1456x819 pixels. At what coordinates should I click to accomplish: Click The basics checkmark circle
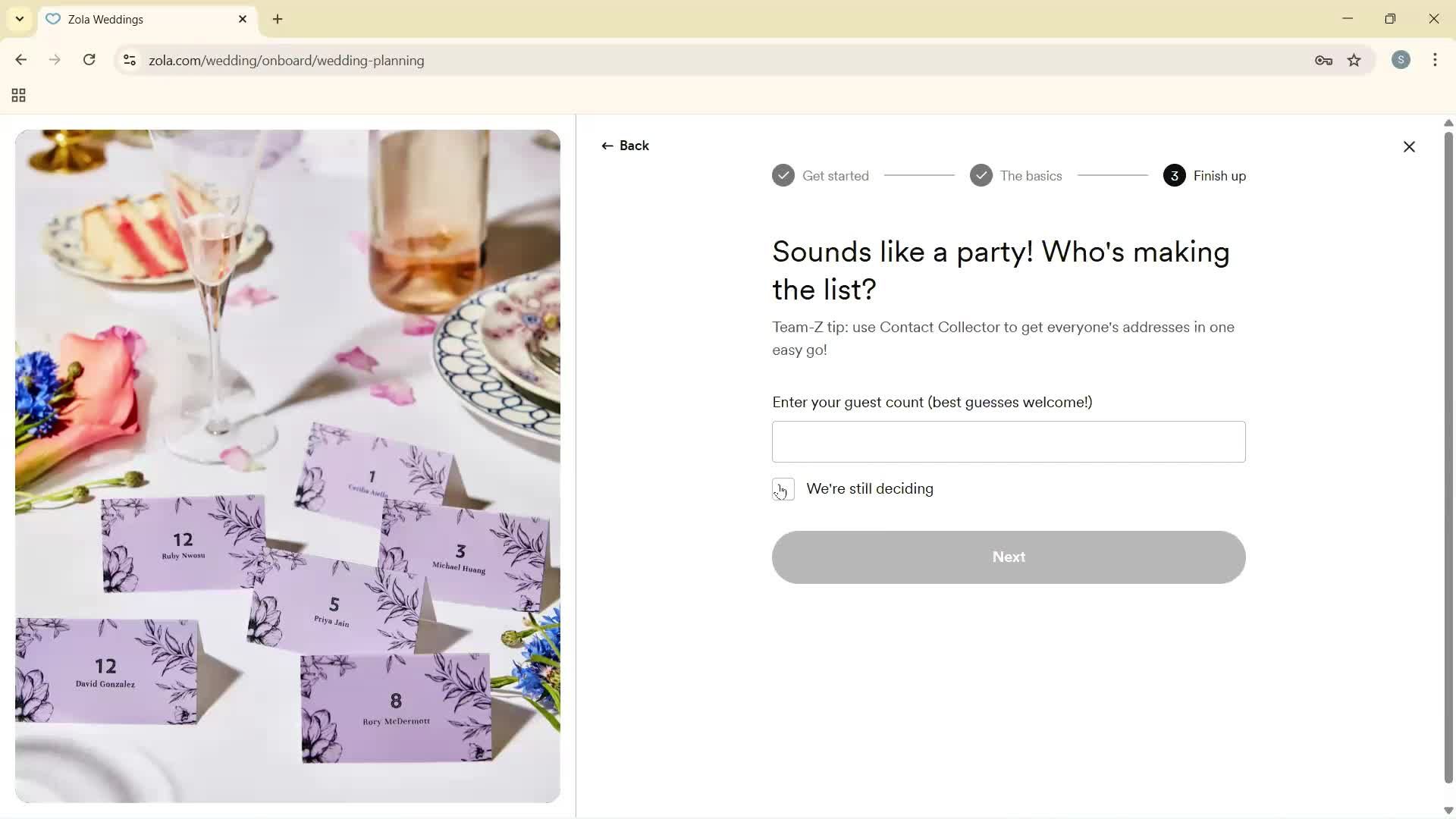point(981,174)
